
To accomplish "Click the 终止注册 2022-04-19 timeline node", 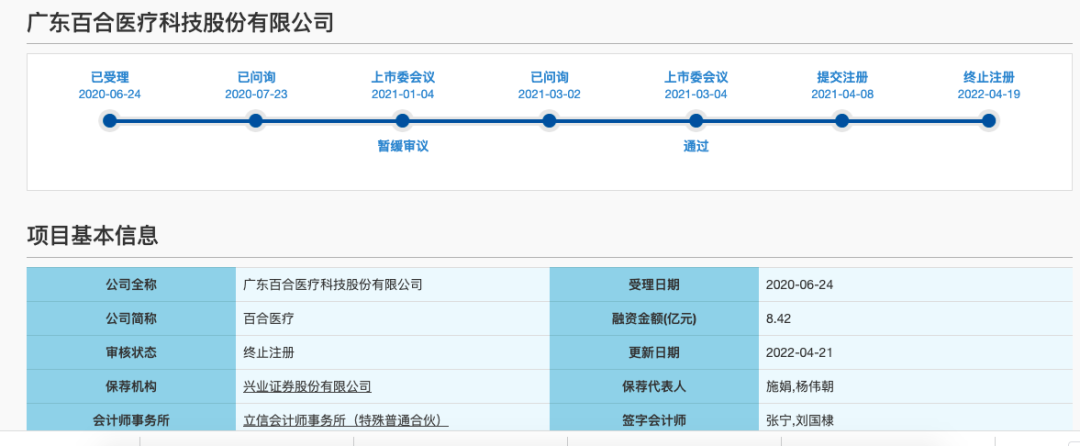I will [x=988, y=121].
